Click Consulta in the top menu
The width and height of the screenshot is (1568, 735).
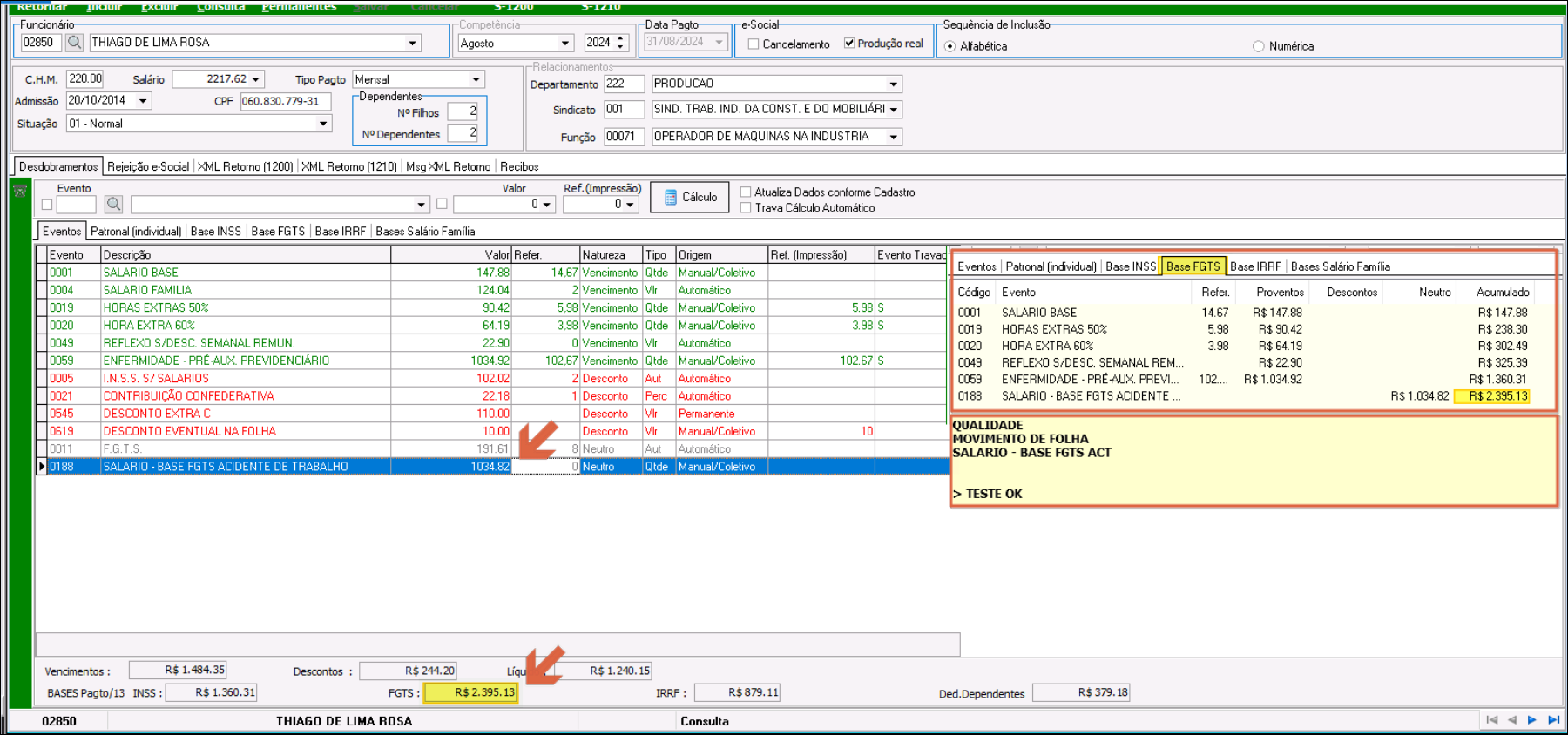(x=220, y=6)
